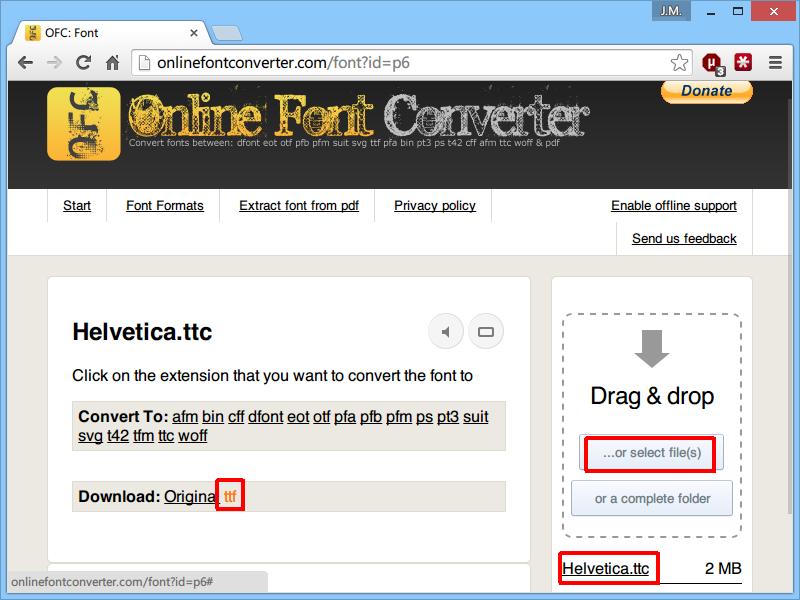Click the Donate button

707,91
